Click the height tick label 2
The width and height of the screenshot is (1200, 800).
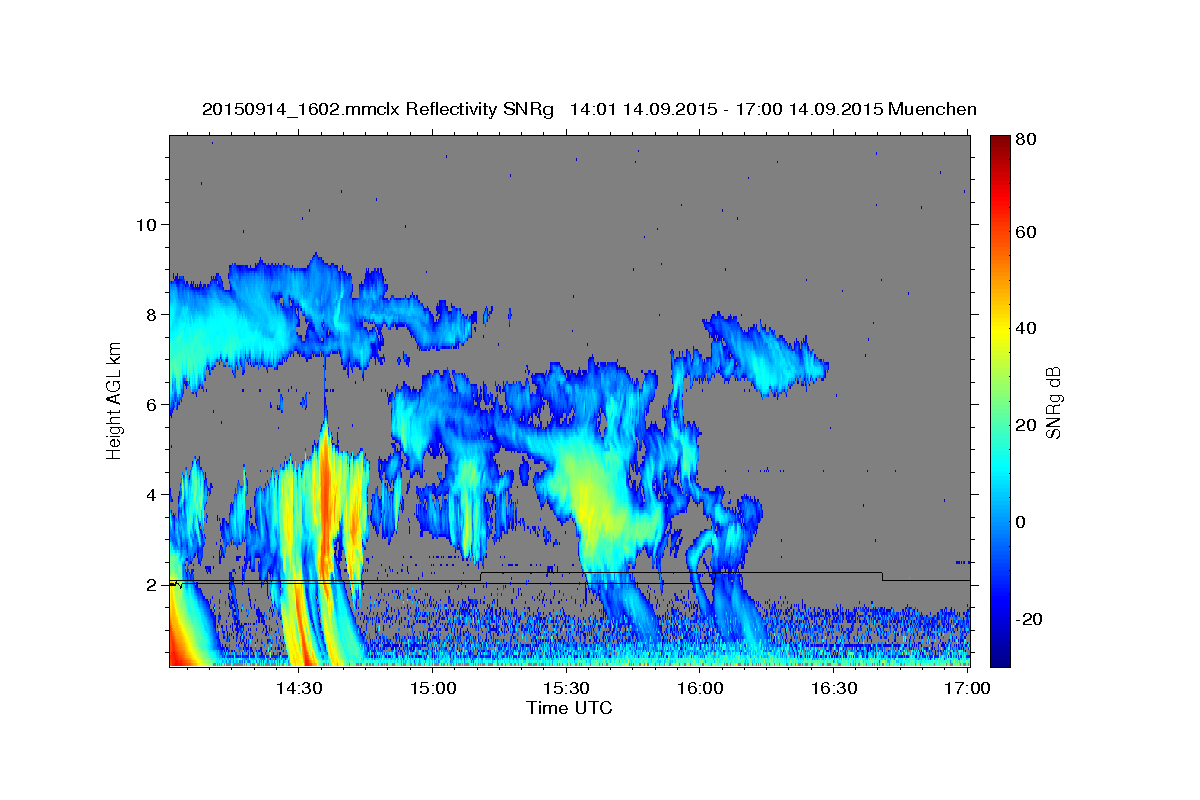(152, 584)
